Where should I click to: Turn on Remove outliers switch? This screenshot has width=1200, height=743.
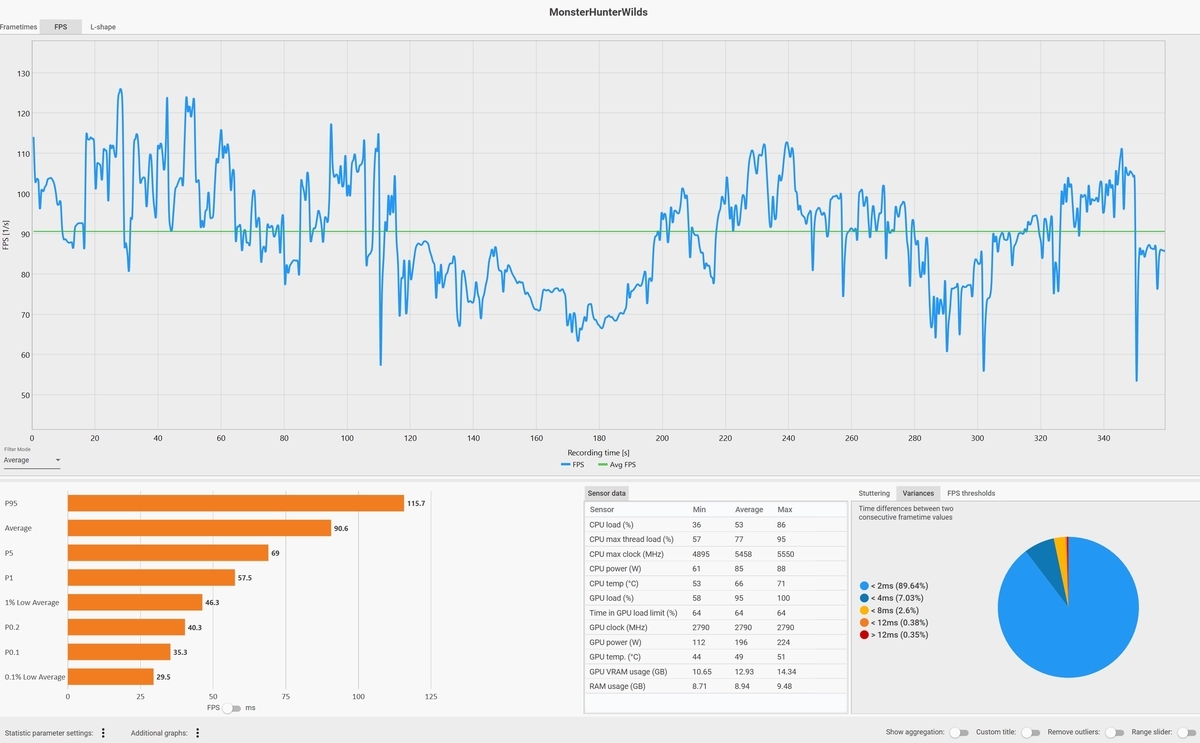pyautogui.click(x=1114, y=733)
